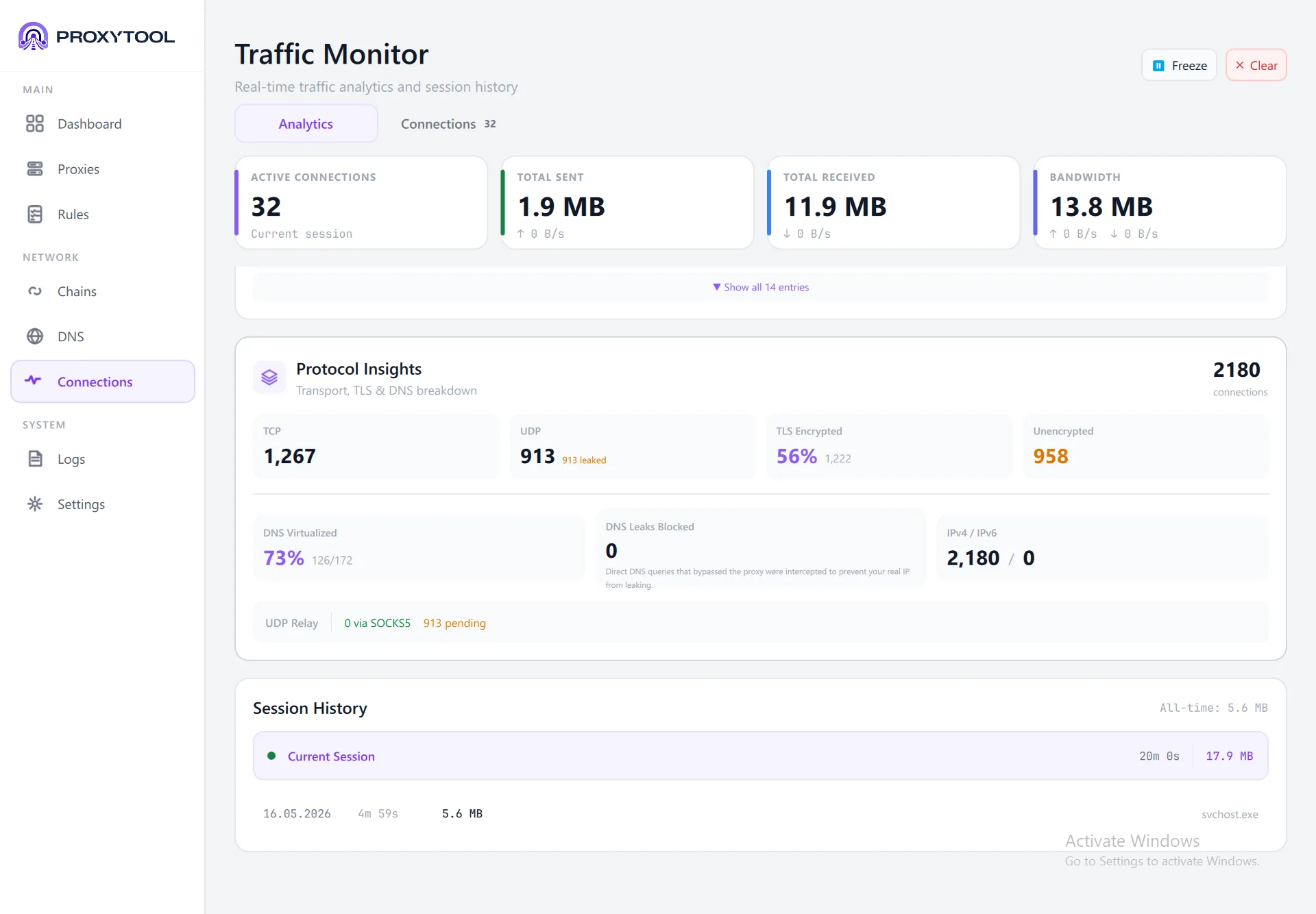The width and height of the screenshot is (1316, 914).
Task: Click the TLS Encrypted 56% value
Action: tap(796, 456)
